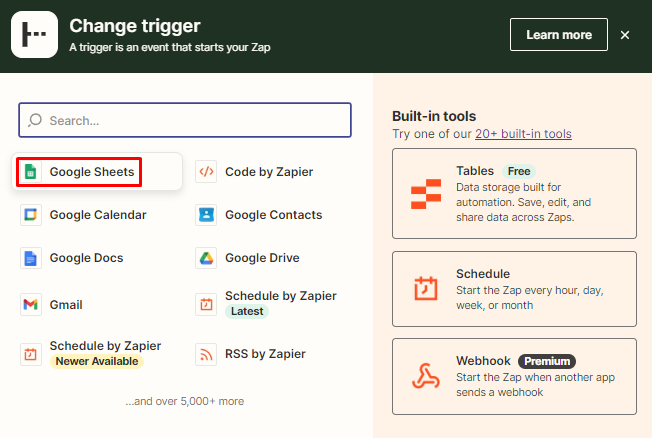Click the Change trigger heading
This screenshot has height=438, width=652.
135,26
